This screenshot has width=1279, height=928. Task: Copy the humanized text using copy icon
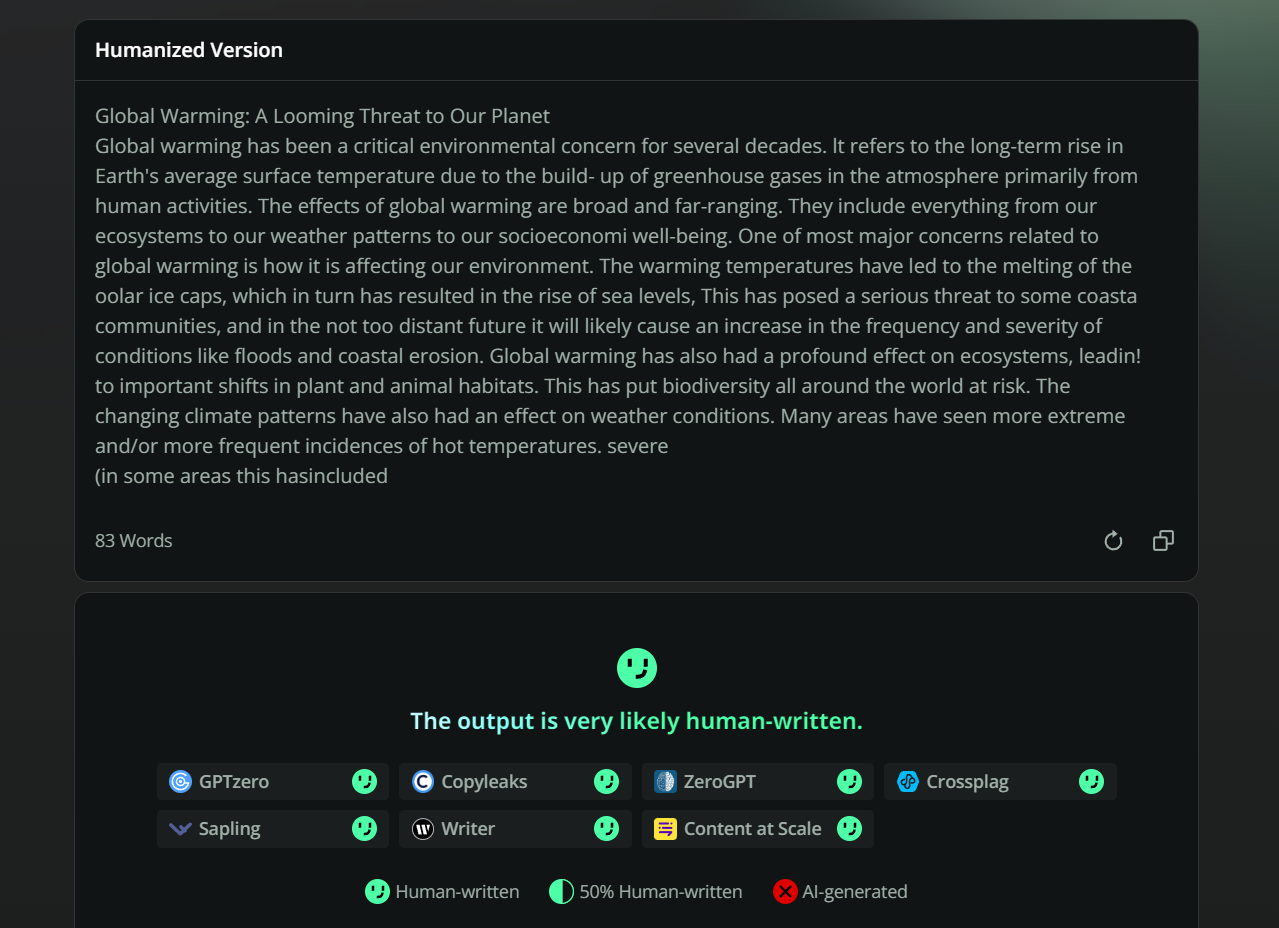(x=1163, y=541)
